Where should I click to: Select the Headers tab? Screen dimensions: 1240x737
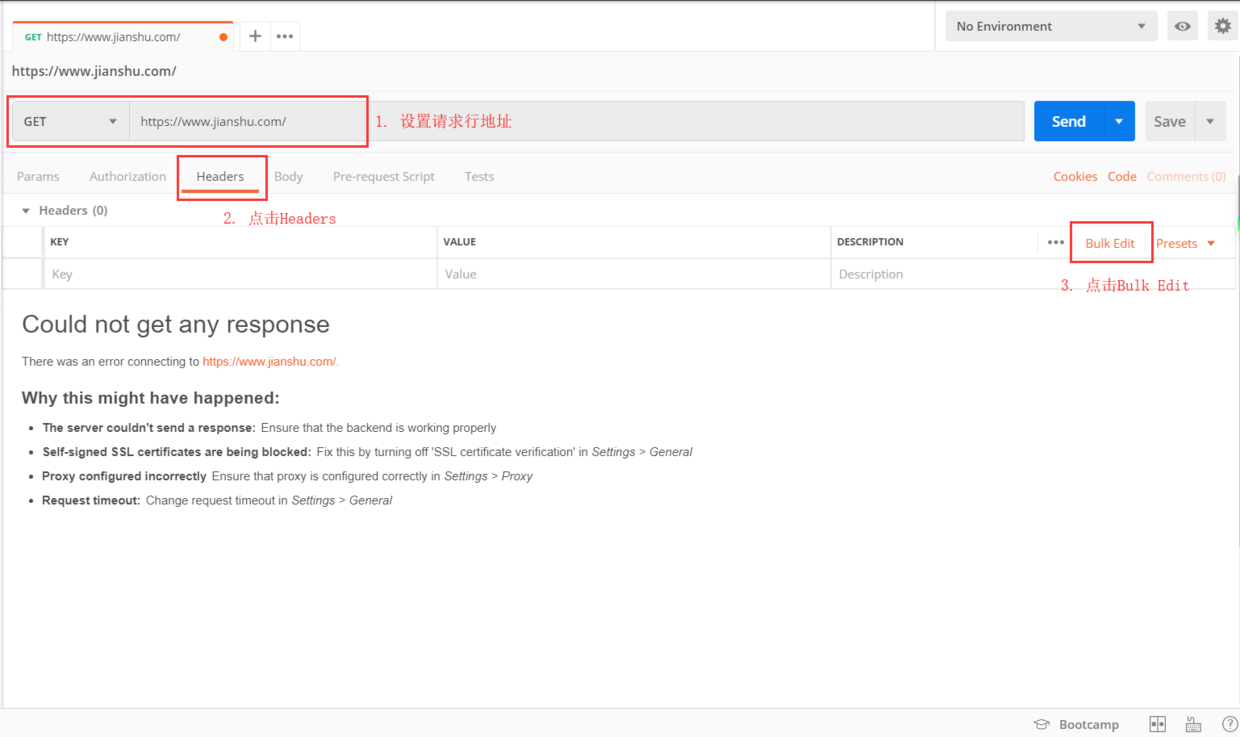(220, 176)
